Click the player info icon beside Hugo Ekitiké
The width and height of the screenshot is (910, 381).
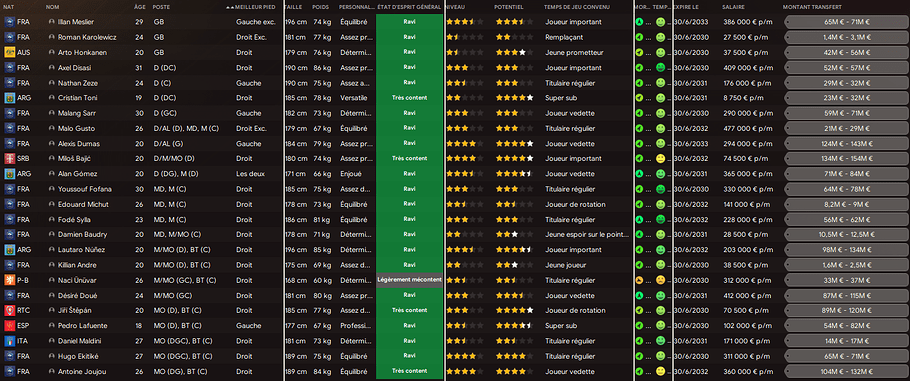click(52, 355)
